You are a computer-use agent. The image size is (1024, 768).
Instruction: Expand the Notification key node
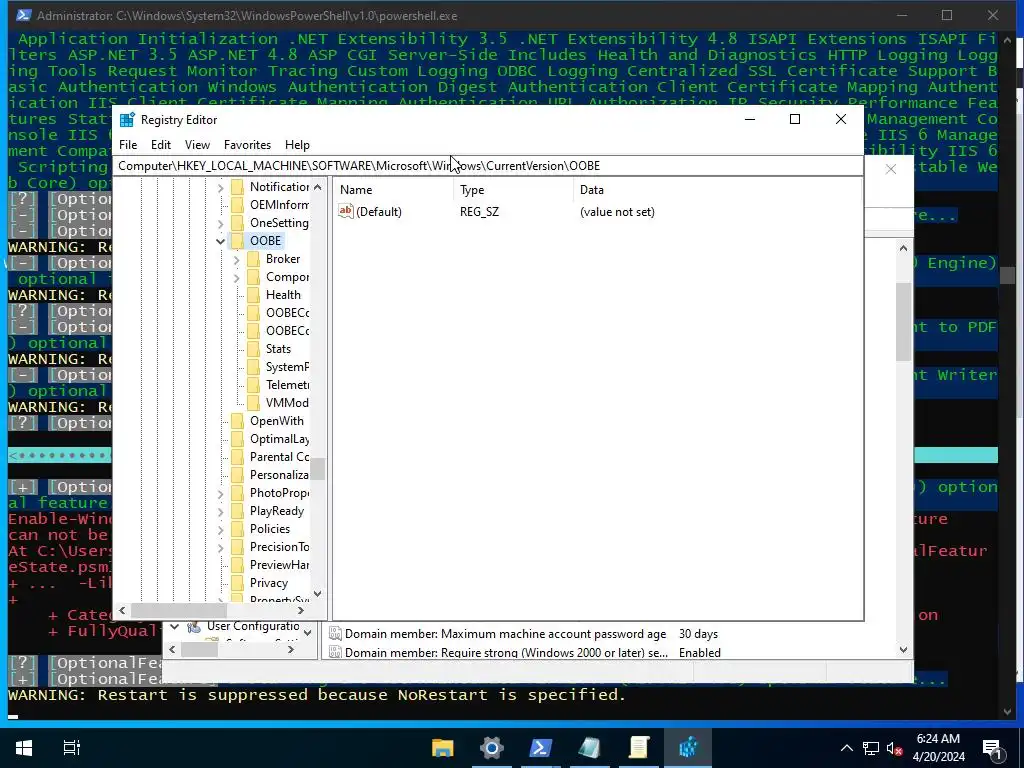coord(221,187)
